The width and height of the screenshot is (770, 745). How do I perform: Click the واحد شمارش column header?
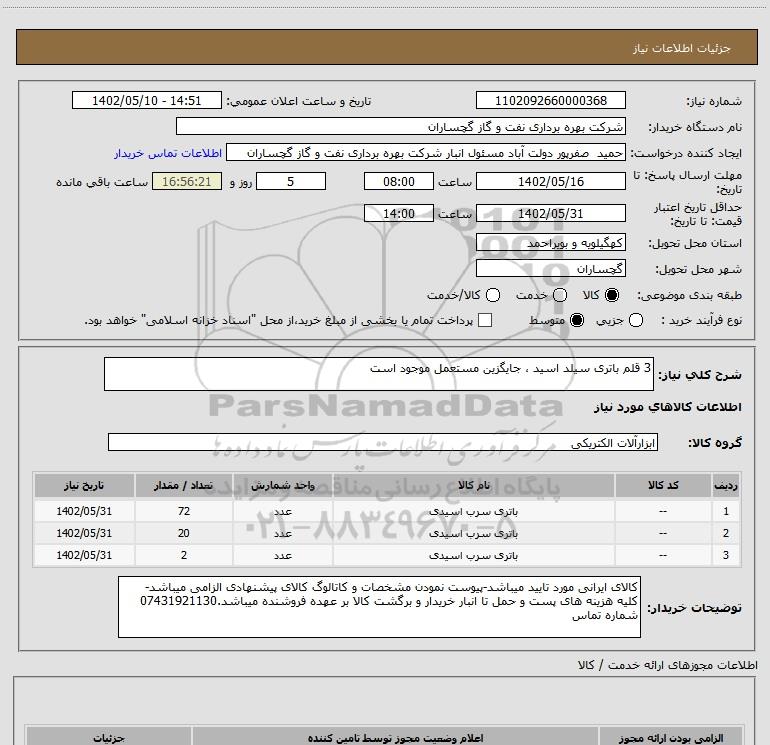283,486
